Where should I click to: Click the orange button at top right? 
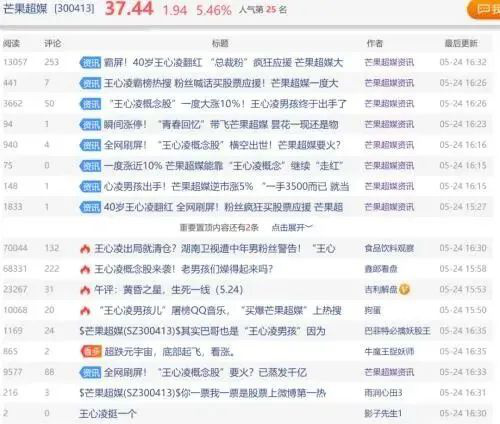[x=484, y=9]
